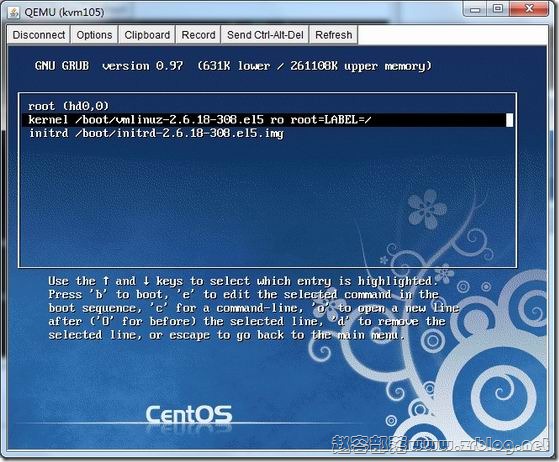The image size is (559, 462).
Task: Click the GNU GRUB version header
Action: point(233,66)
